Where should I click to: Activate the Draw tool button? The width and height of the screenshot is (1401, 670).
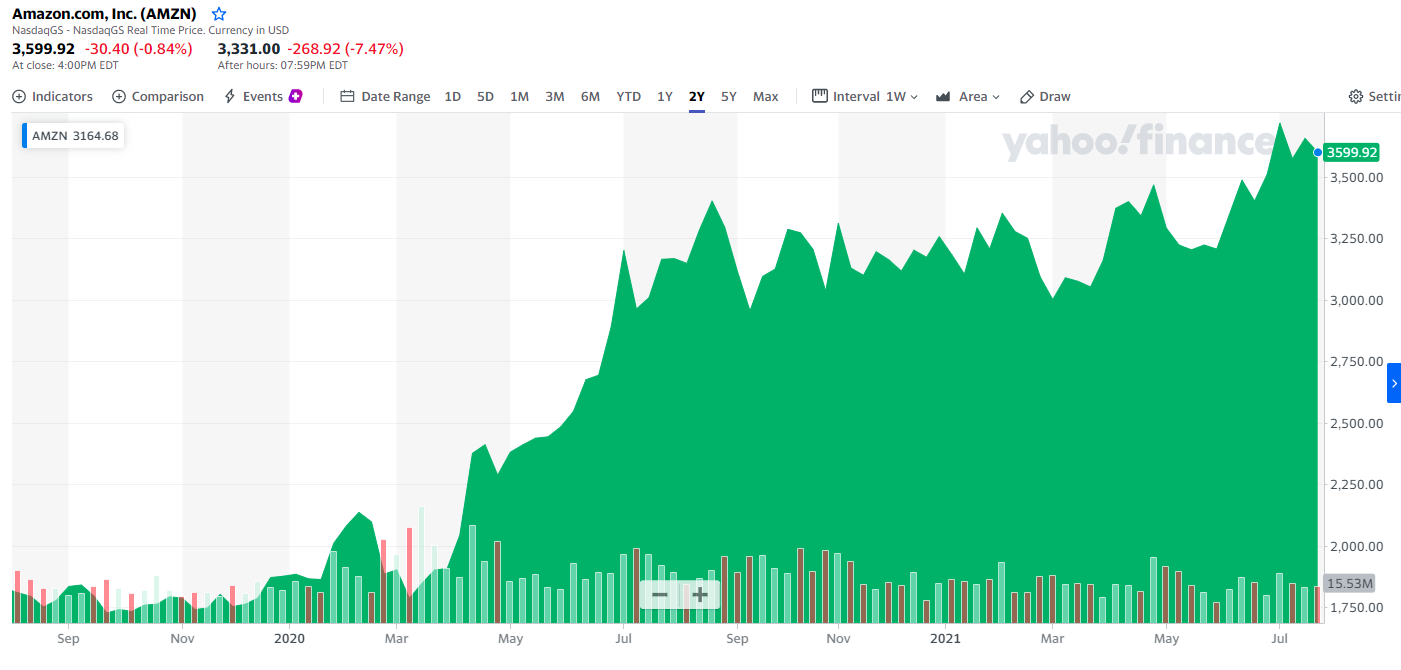tap(1045, 97)
